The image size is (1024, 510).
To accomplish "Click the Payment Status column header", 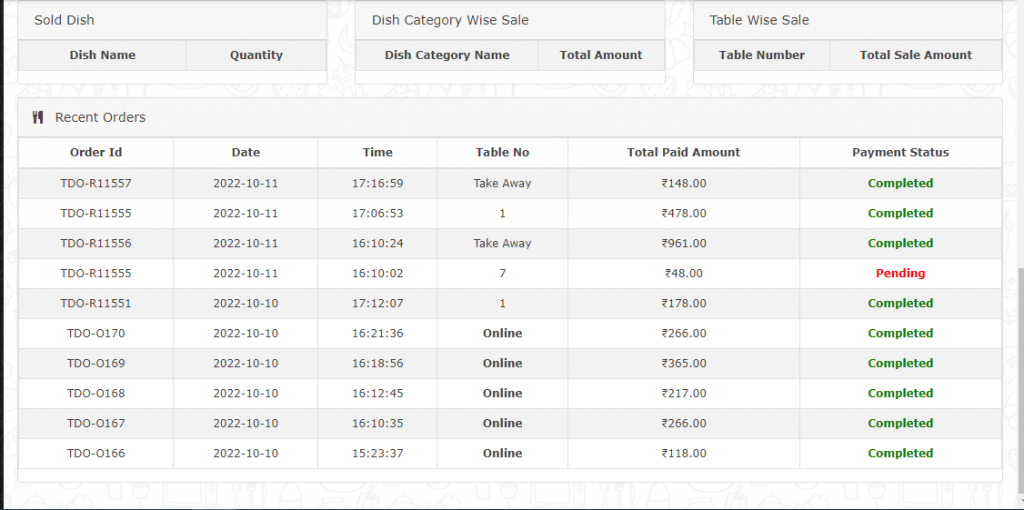I will click(x=900, y=152).
